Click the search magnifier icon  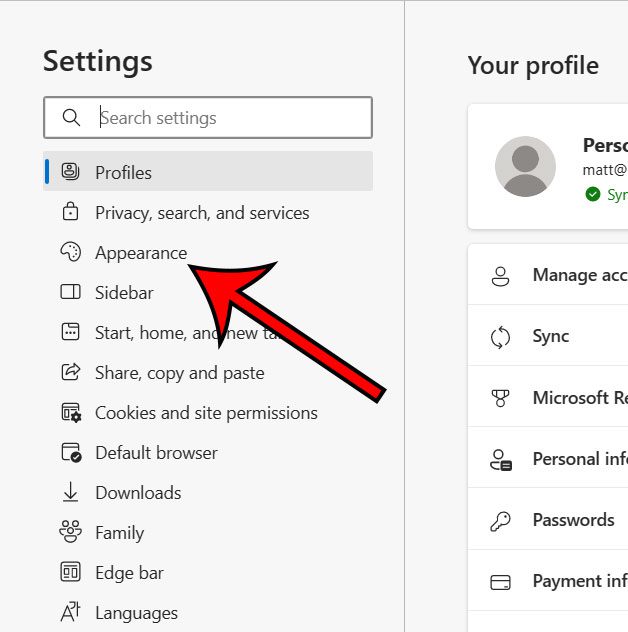(71, 118)
